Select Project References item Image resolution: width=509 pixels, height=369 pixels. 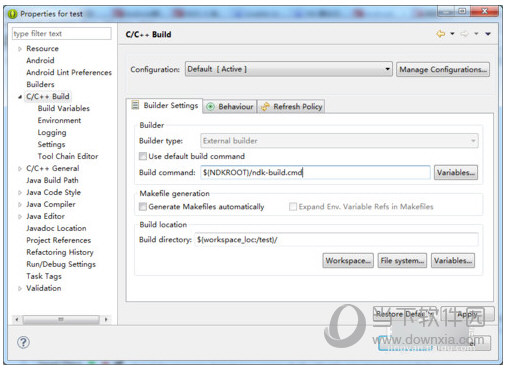(59, 240)
